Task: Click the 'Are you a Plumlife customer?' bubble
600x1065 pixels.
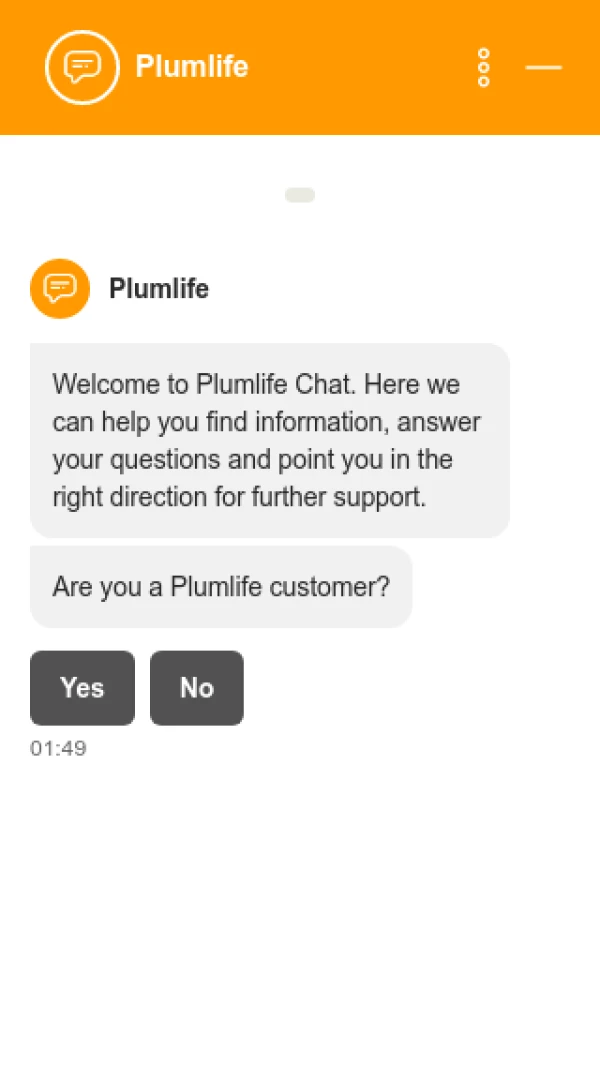Action: pos(221,587)
